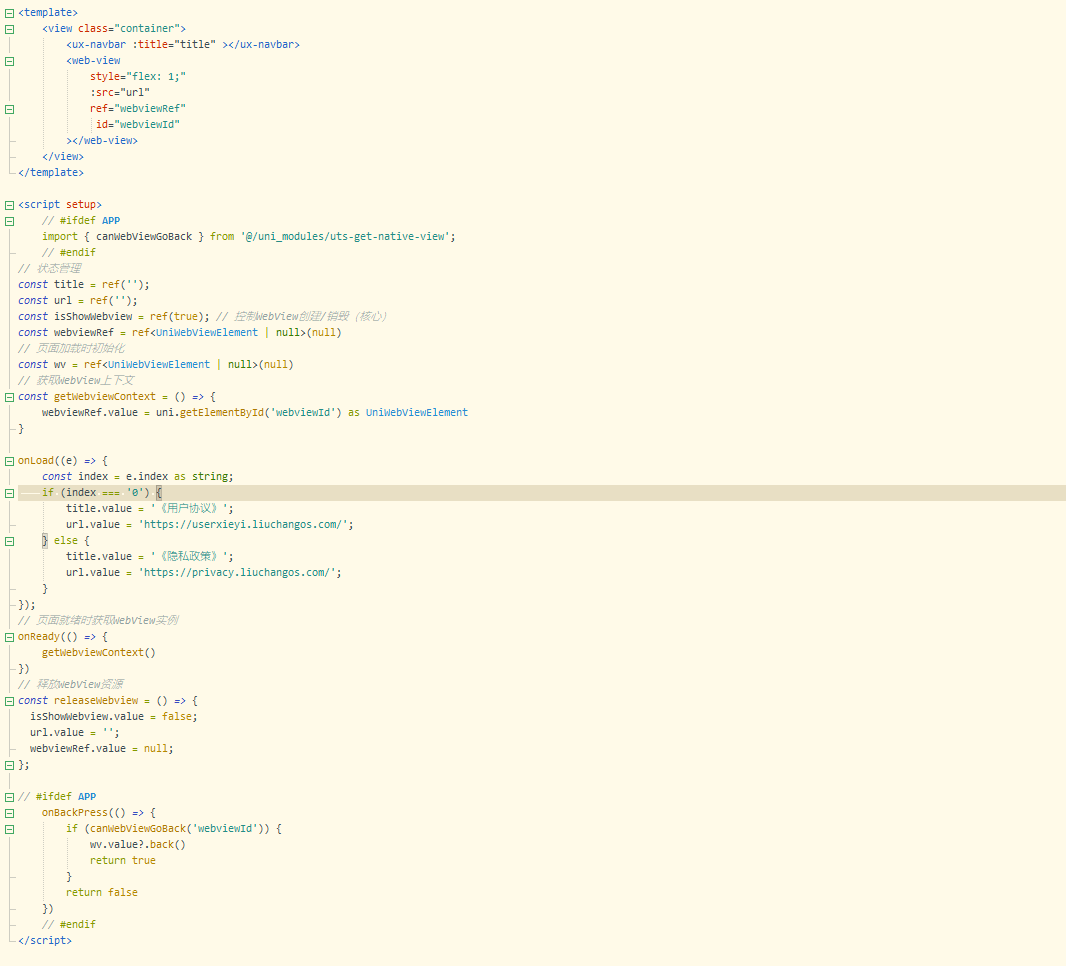Viewport: 1066px width, 966px height.
Task: Click const index = e.index as string
Action: 138,477
